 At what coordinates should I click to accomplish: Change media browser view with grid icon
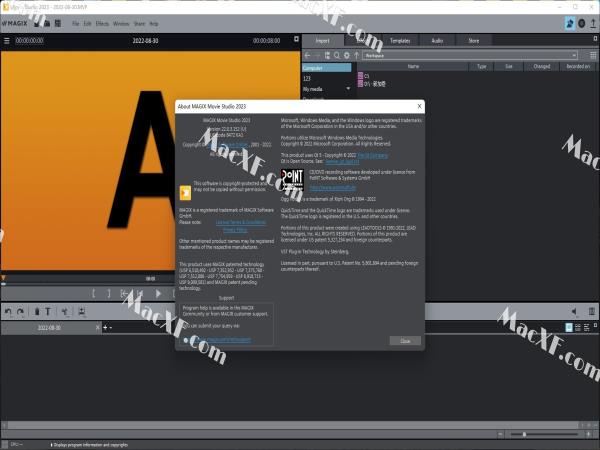click(593, 55)
